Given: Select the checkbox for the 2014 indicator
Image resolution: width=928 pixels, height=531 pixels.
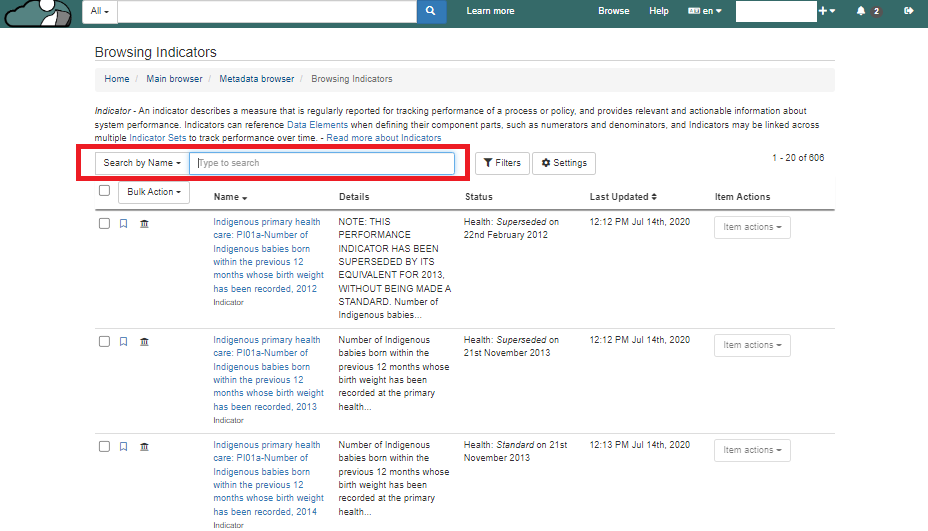Looking at the screenshot, I should point(104,446).
